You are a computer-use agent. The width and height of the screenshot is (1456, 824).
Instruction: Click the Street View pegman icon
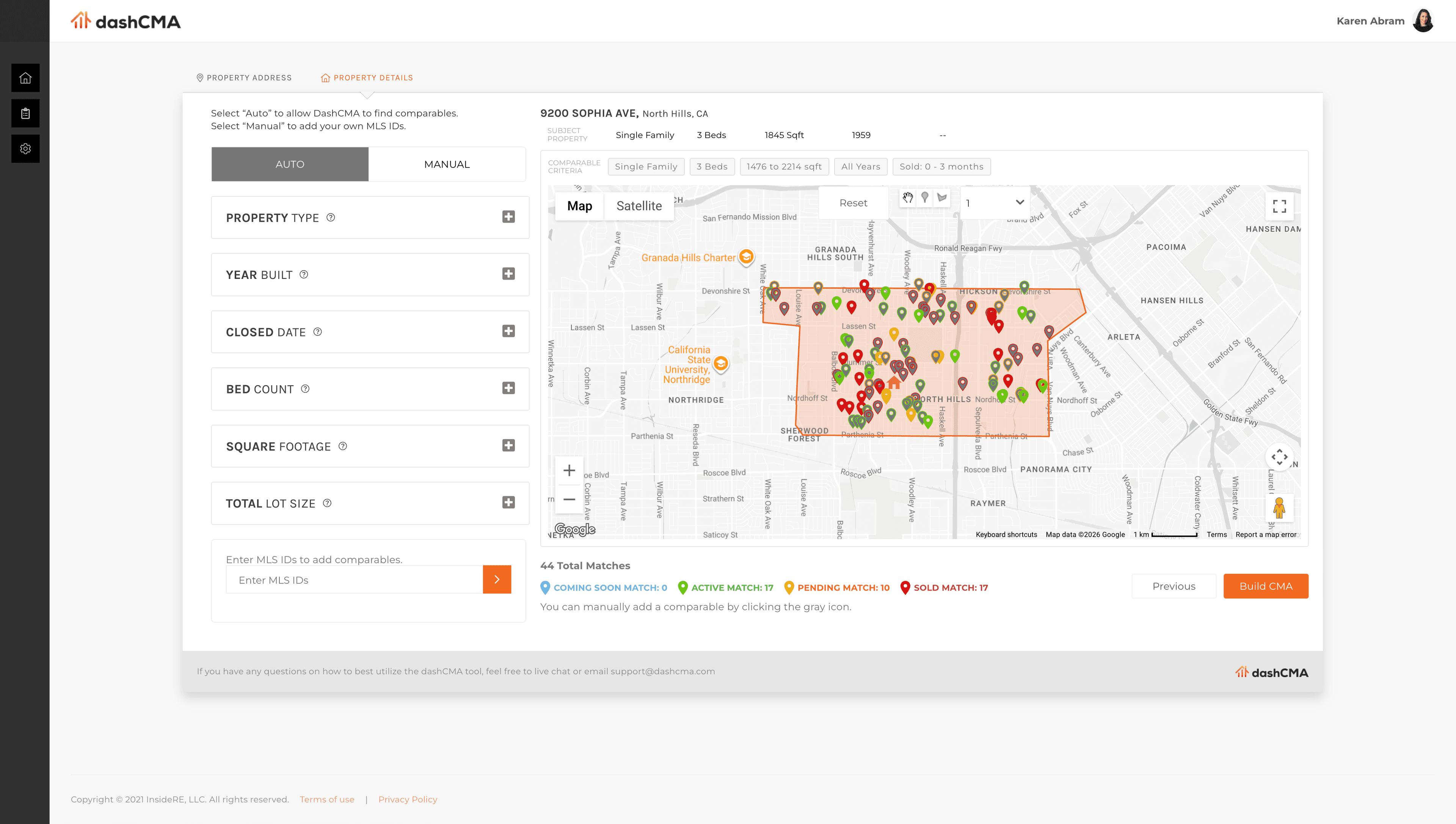click(1279, 508)
